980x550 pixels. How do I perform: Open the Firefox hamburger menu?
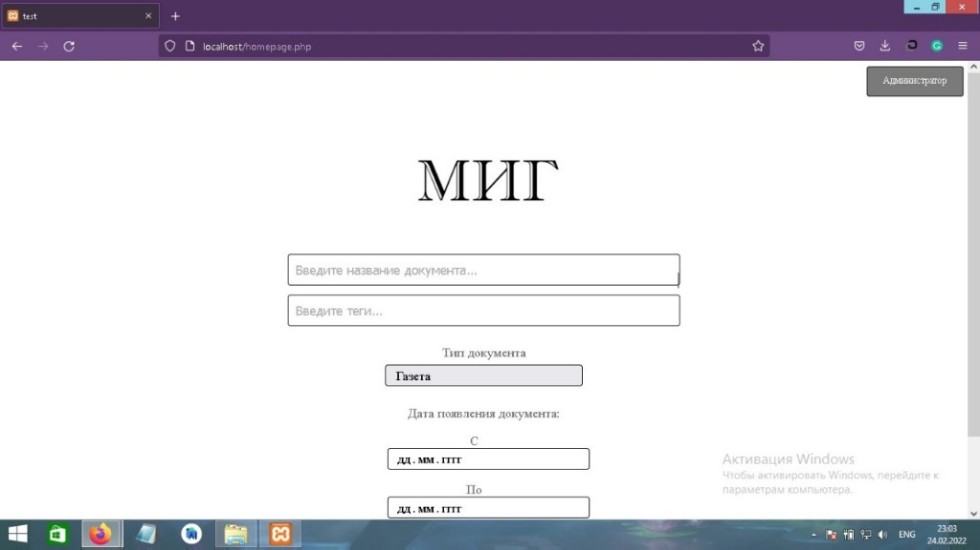point(962,46)
